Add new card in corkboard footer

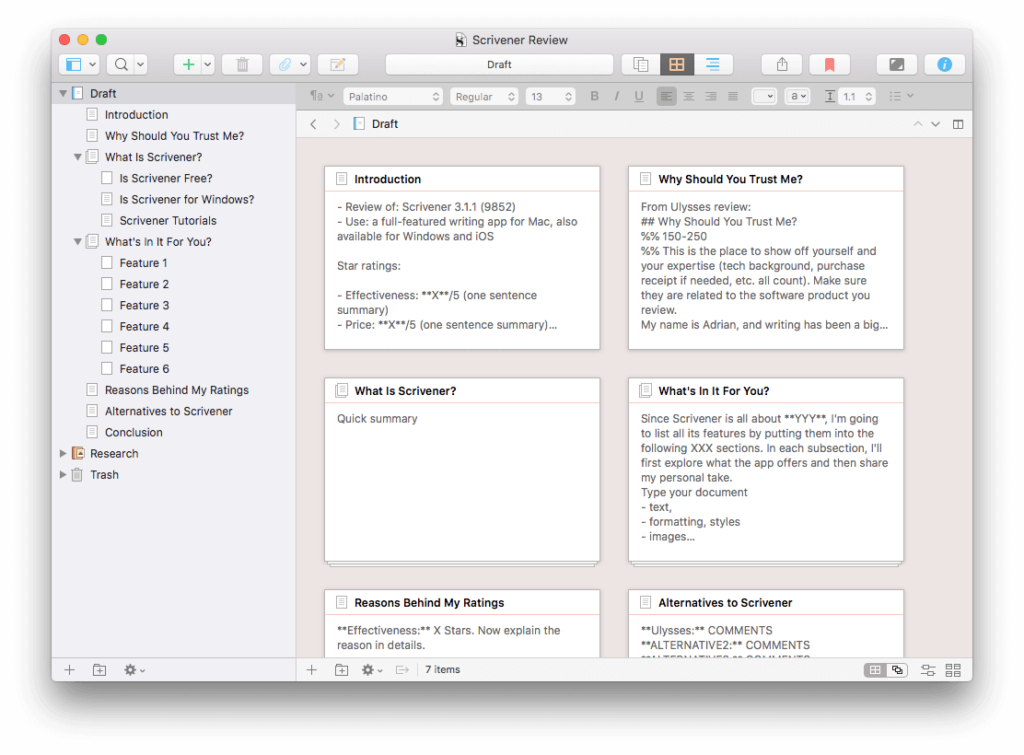[x=312, y=670]
